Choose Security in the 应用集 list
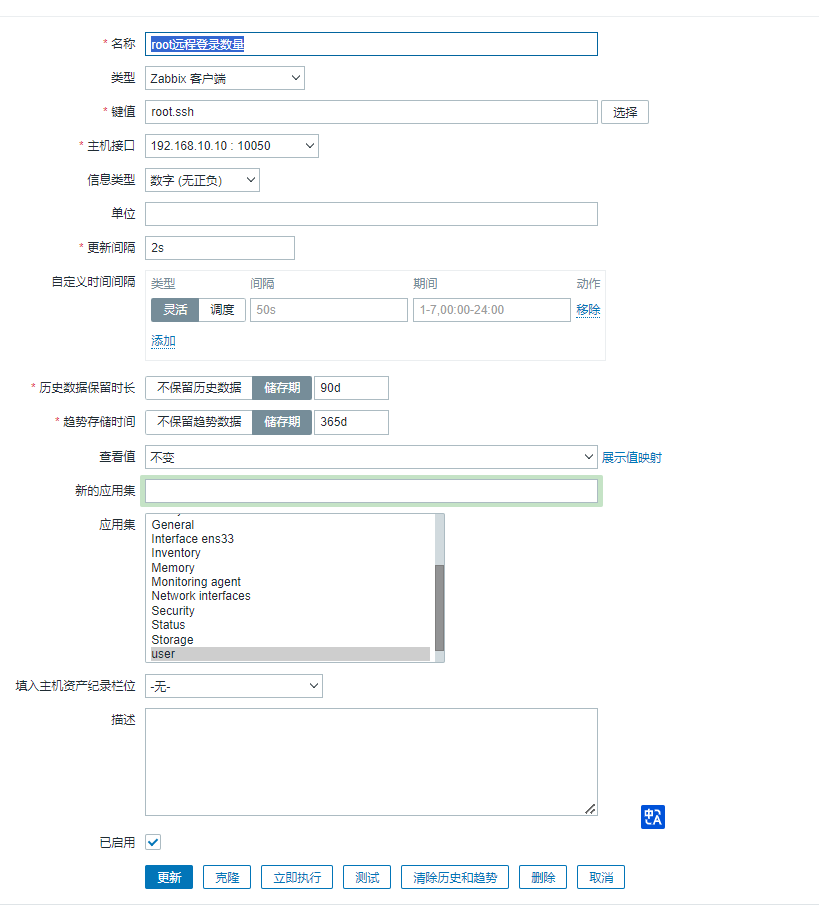Screen dimensions: 819x905 (173, 611)
